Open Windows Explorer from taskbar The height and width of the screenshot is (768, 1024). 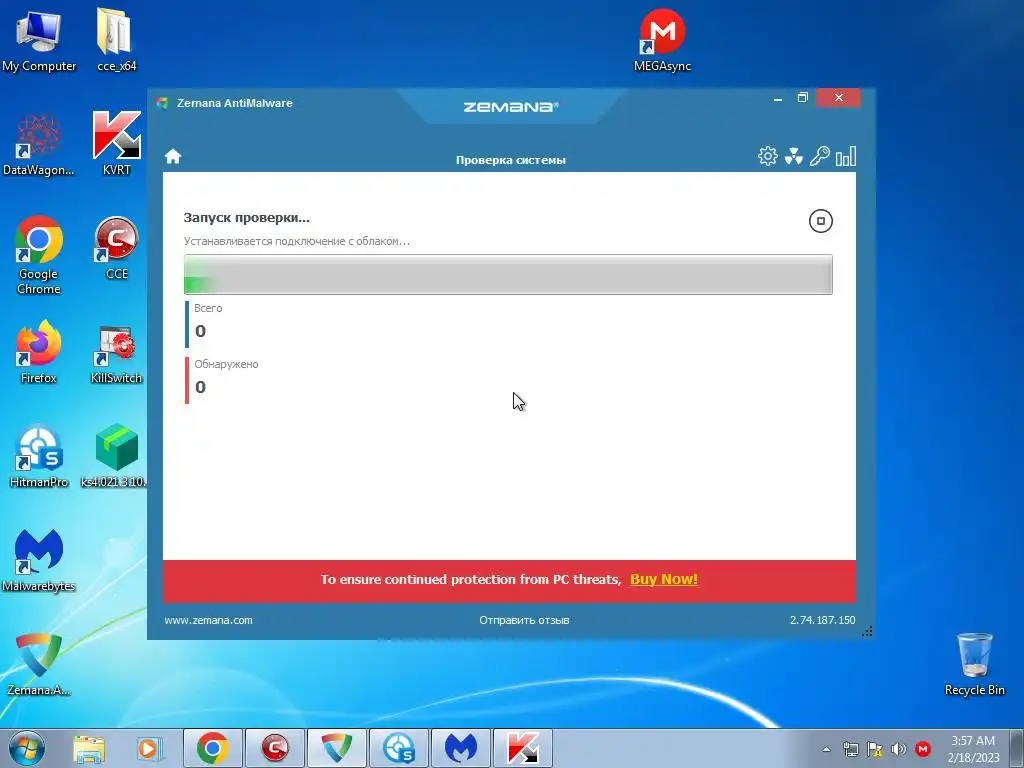point(89,748)
